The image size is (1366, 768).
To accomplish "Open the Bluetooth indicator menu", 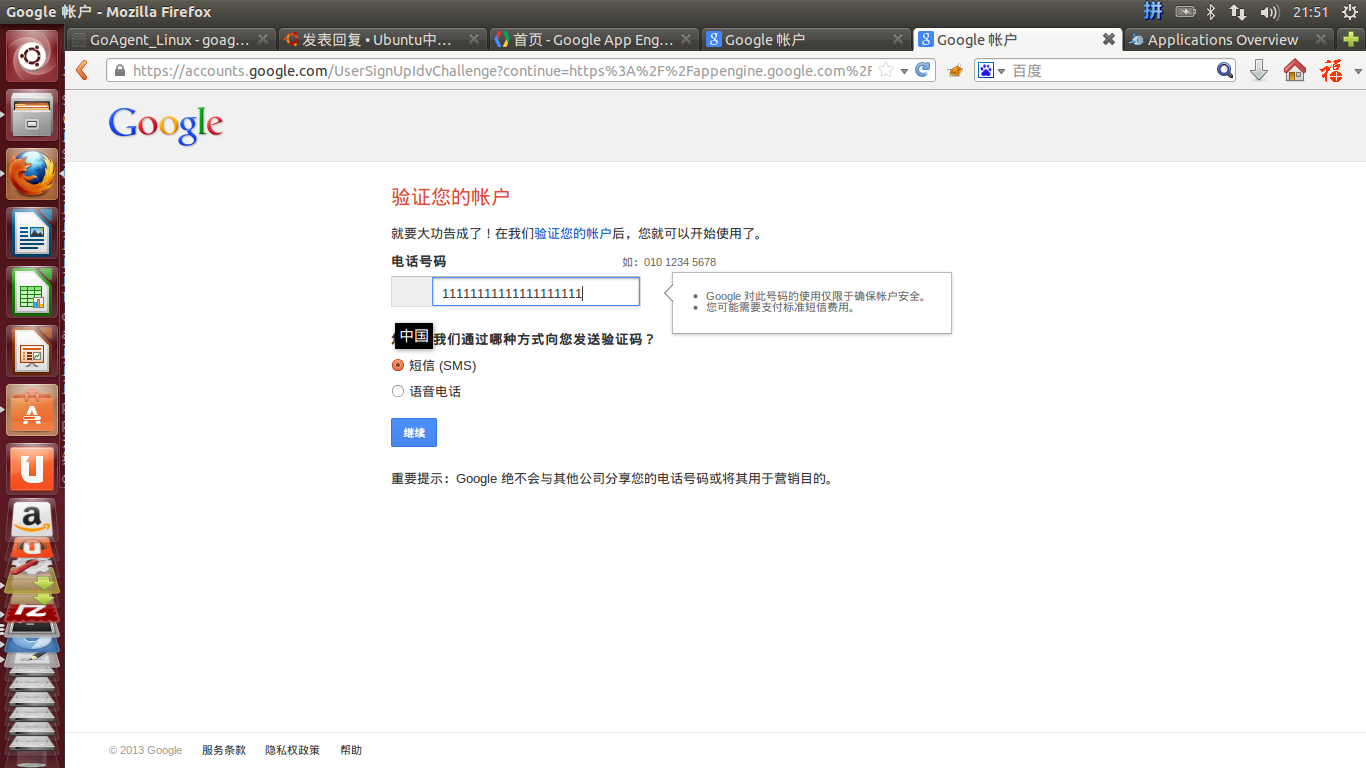I will (1211, 12).
